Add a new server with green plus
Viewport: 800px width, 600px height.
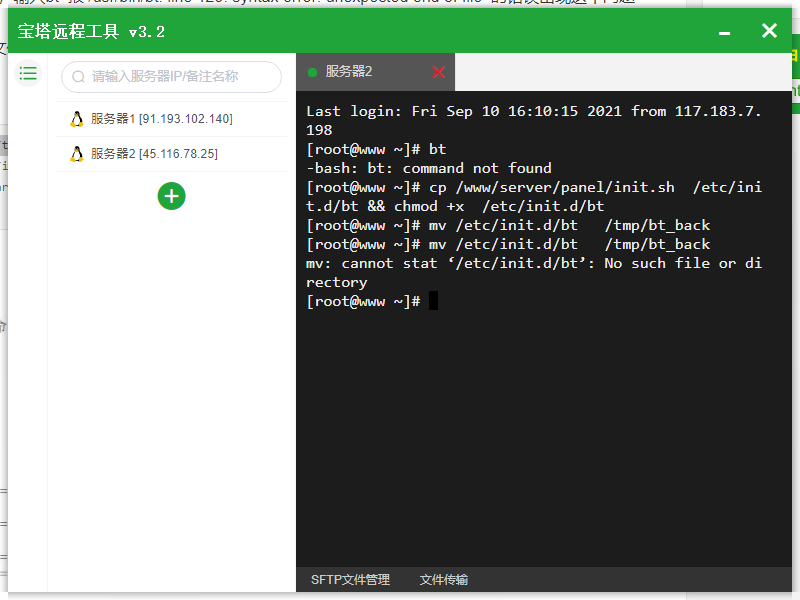pyautogui.click(x=171, y=196)
